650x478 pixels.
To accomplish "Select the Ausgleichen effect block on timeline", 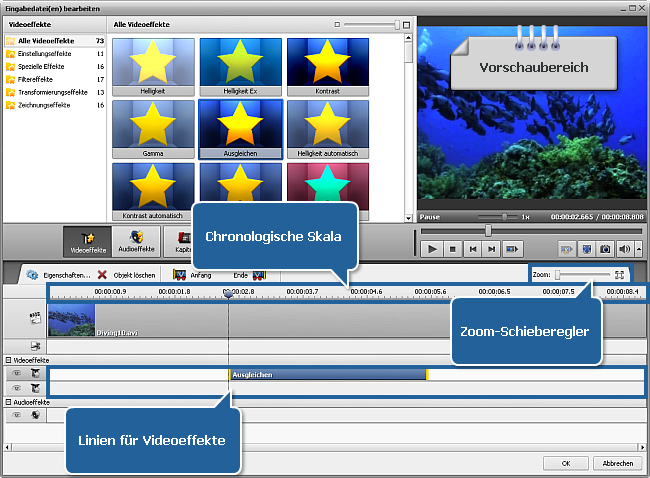I will point(328,374).
